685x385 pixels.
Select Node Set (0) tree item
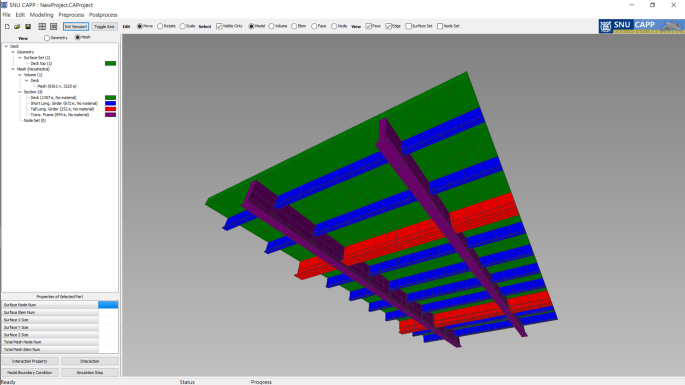tap(35, 121)
